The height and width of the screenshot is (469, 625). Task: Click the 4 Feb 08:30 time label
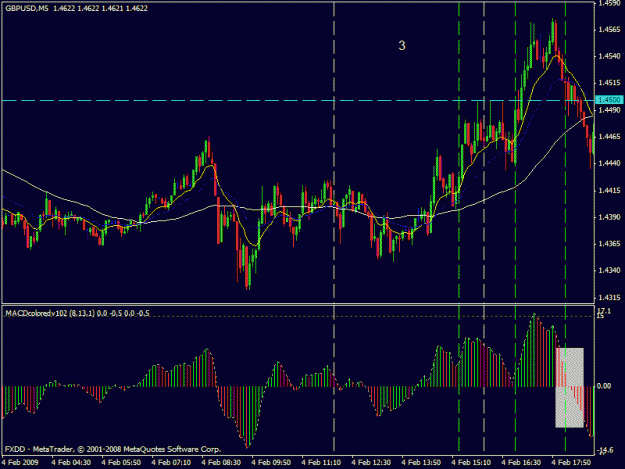click(221, 463)
